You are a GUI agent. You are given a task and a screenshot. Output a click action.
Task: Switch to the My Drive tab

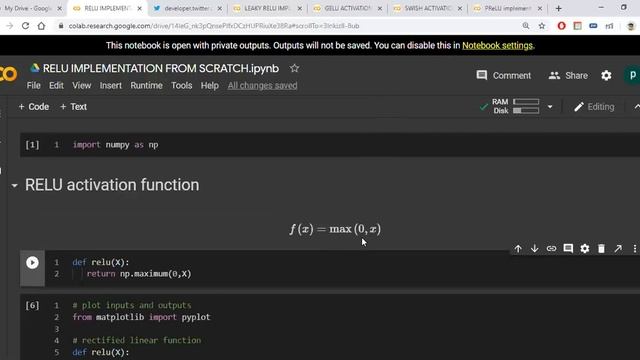click(28, 8)
